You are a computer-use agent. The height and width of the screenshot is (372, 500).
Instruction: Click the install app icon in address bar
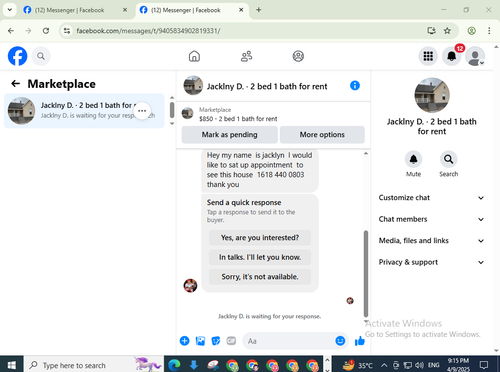(x=431, y=31)
